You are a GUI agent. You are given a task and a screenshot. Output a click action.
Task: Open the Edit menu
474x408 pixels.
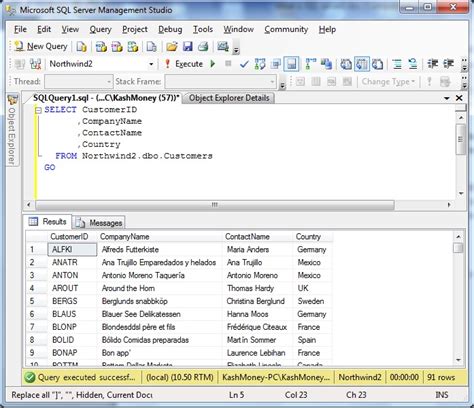[44, 29]
